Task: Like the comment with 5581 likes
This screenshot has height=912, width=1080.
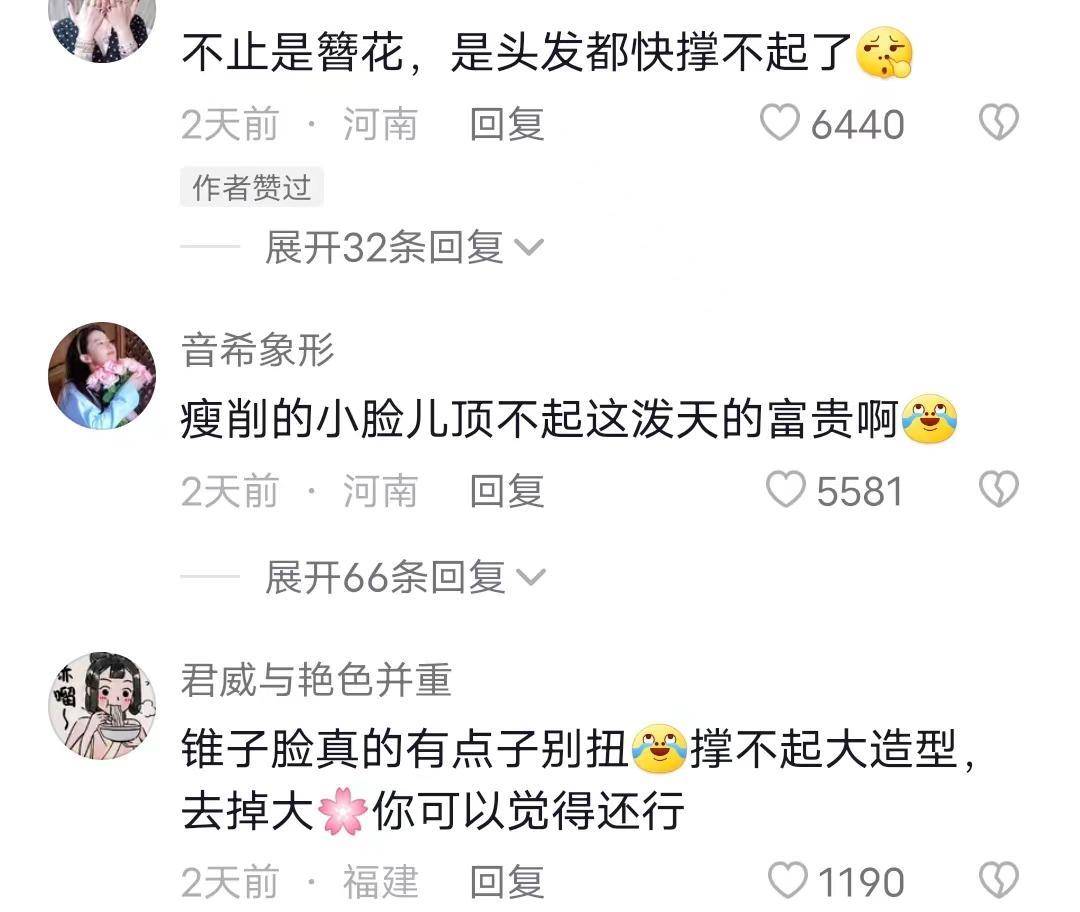Action: tap(785, 490)
